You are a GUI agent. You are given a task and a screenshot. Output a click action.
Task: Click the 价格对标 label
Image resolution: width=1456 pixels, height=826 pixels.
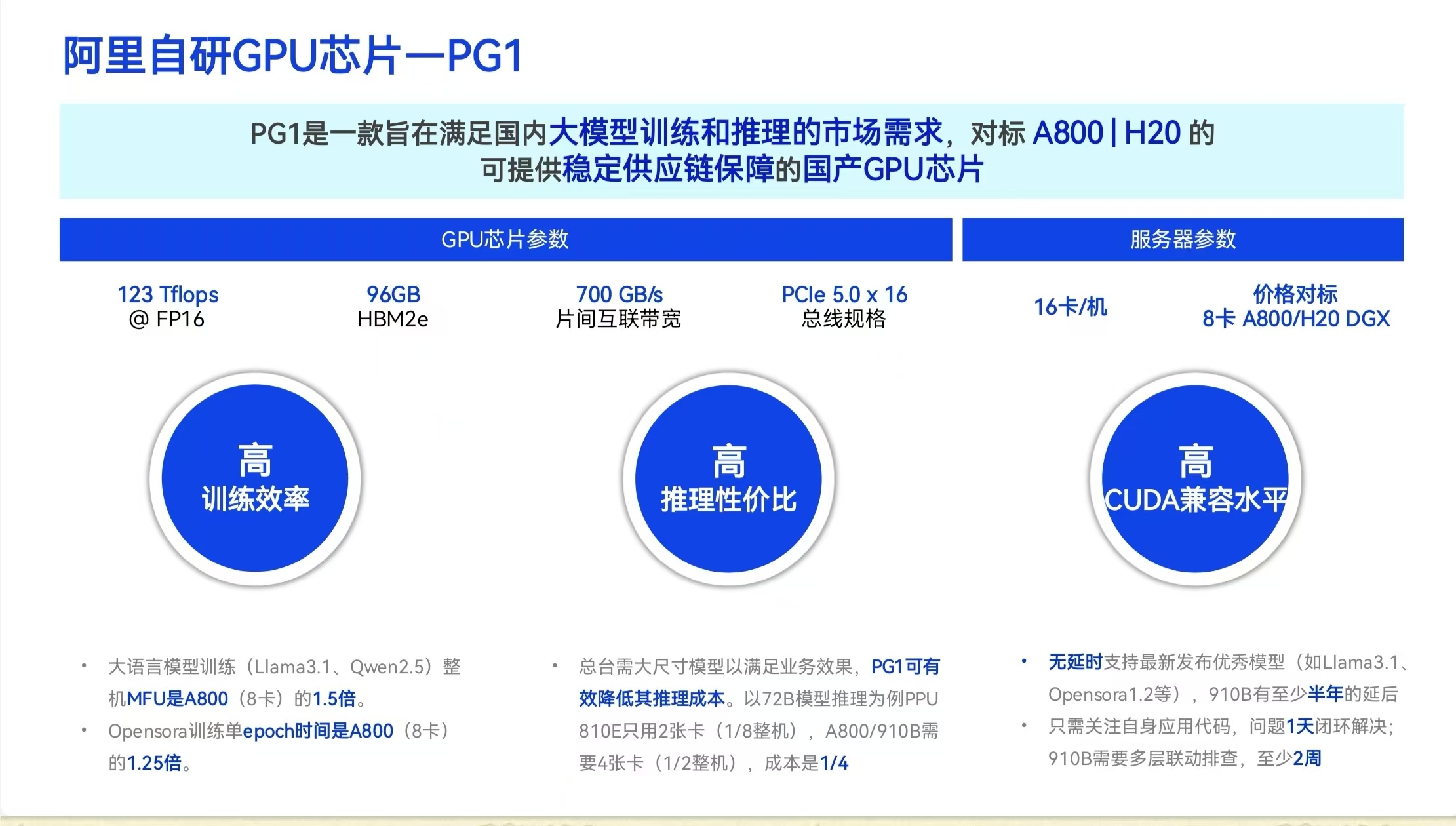coord(1295,294)
